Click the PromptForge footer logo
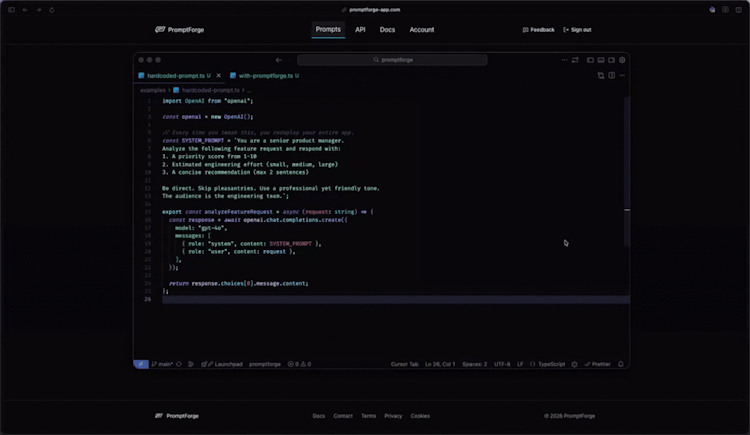 tap(176, 416)
